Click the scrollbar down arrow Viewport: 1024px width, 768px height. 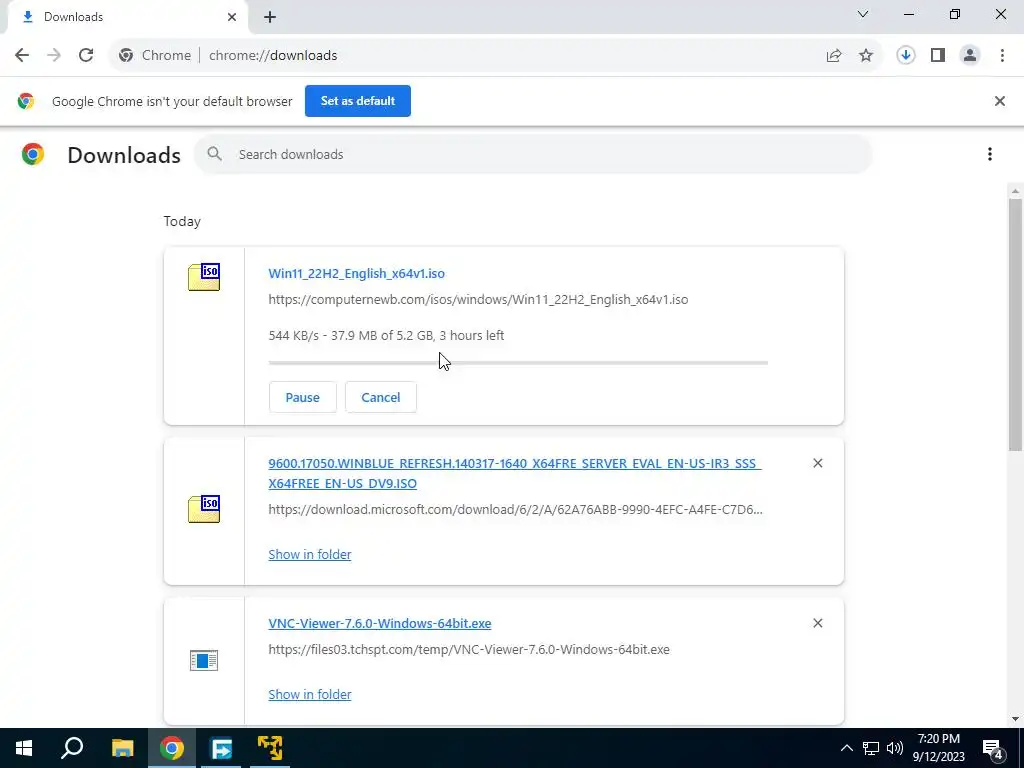coord(1015,719)
